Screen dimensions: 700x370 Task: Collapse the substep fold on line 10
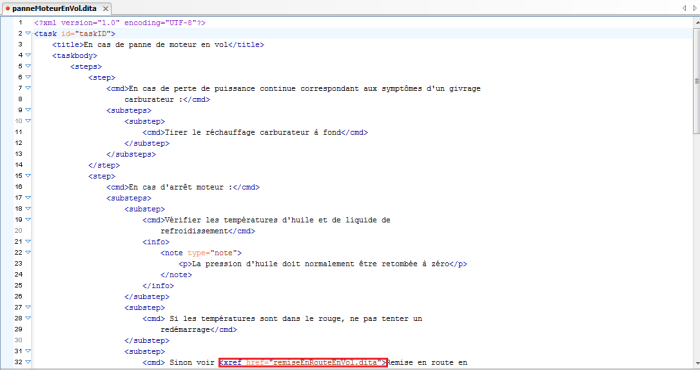pos(28,121)
